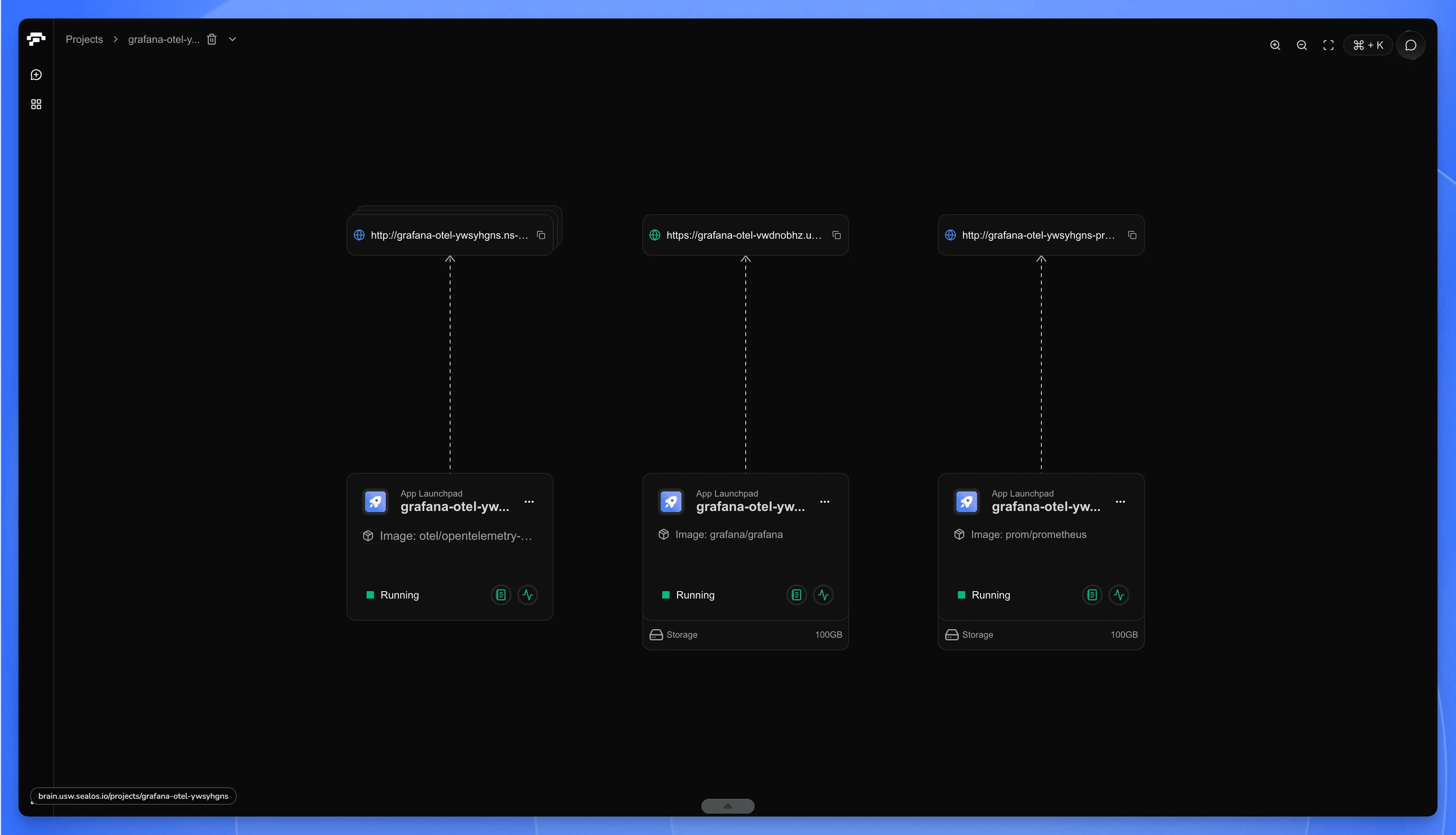Open more options on the prometheus card
This screenshot has height=835, width=1456.
pyautogui.click(x=1120, y=501)
